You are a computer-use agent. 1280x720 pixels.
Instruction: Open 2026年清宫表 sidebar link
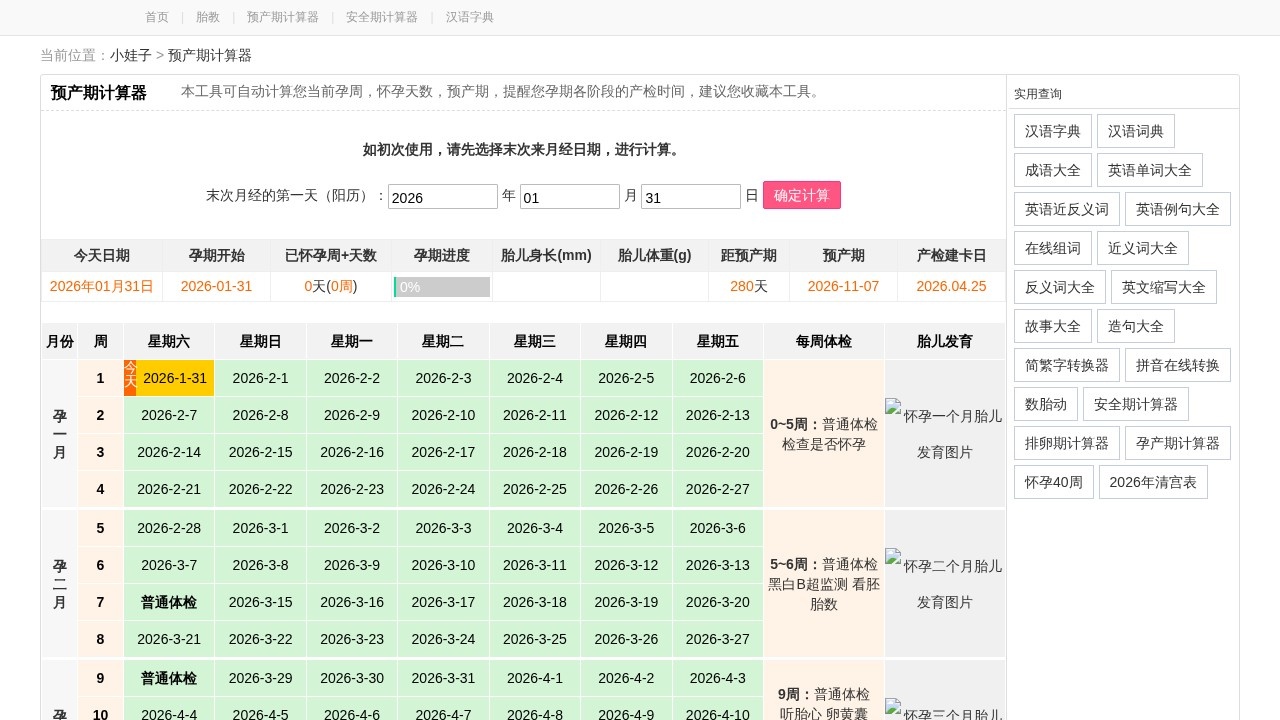(x=1152, y=482)
